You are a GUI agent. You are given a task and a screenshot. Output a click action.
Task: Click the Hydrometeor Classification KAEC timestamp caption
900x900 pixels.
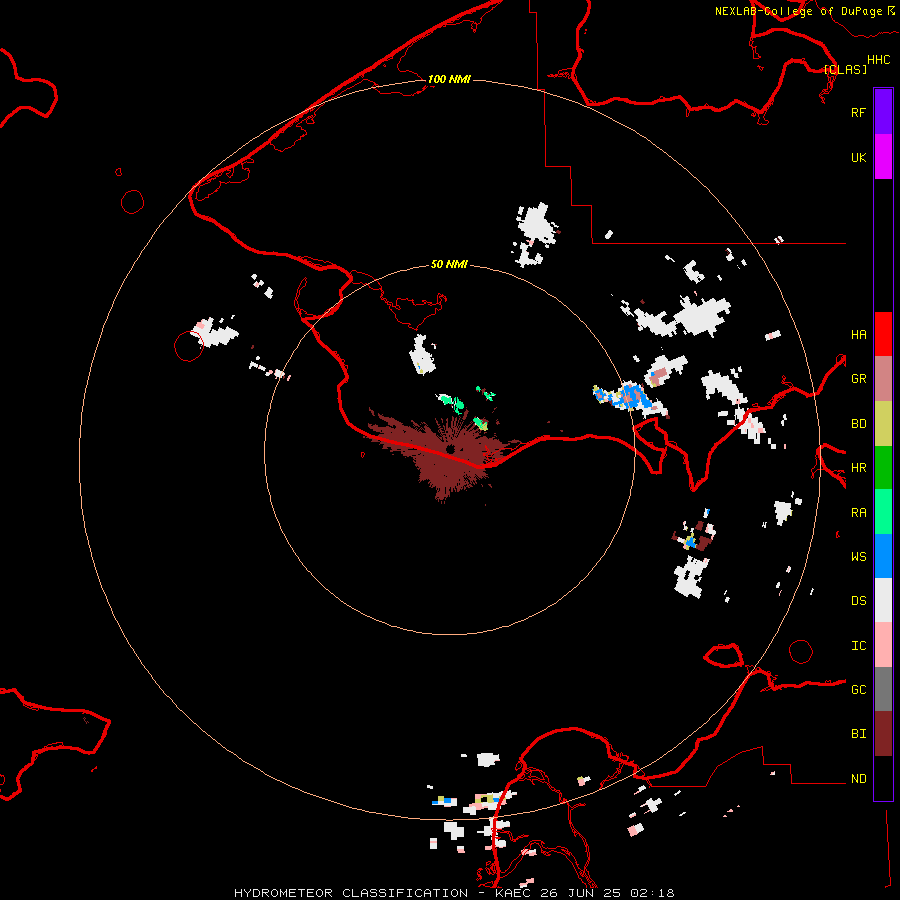pos(454,893)
